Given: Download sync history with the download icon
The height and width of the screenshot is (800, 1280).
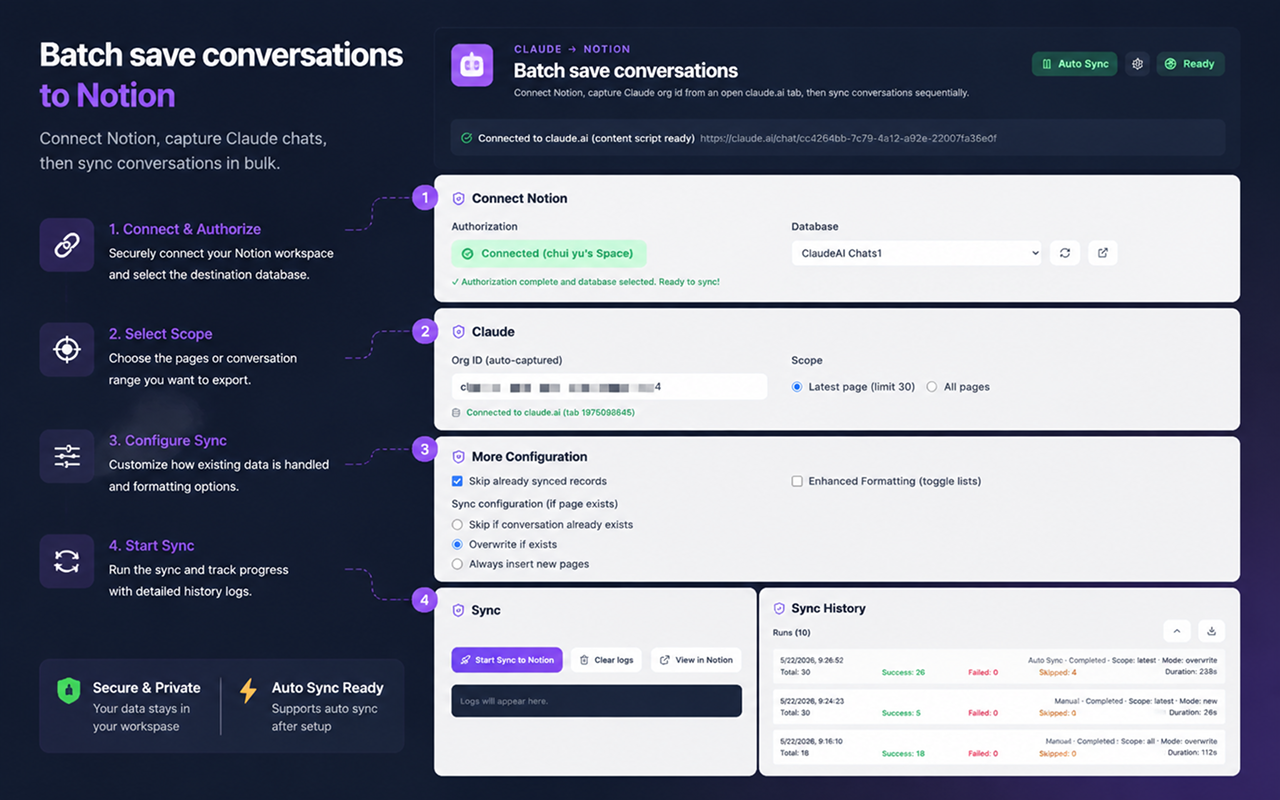Looking at the screenshot, I should 1211,631.
